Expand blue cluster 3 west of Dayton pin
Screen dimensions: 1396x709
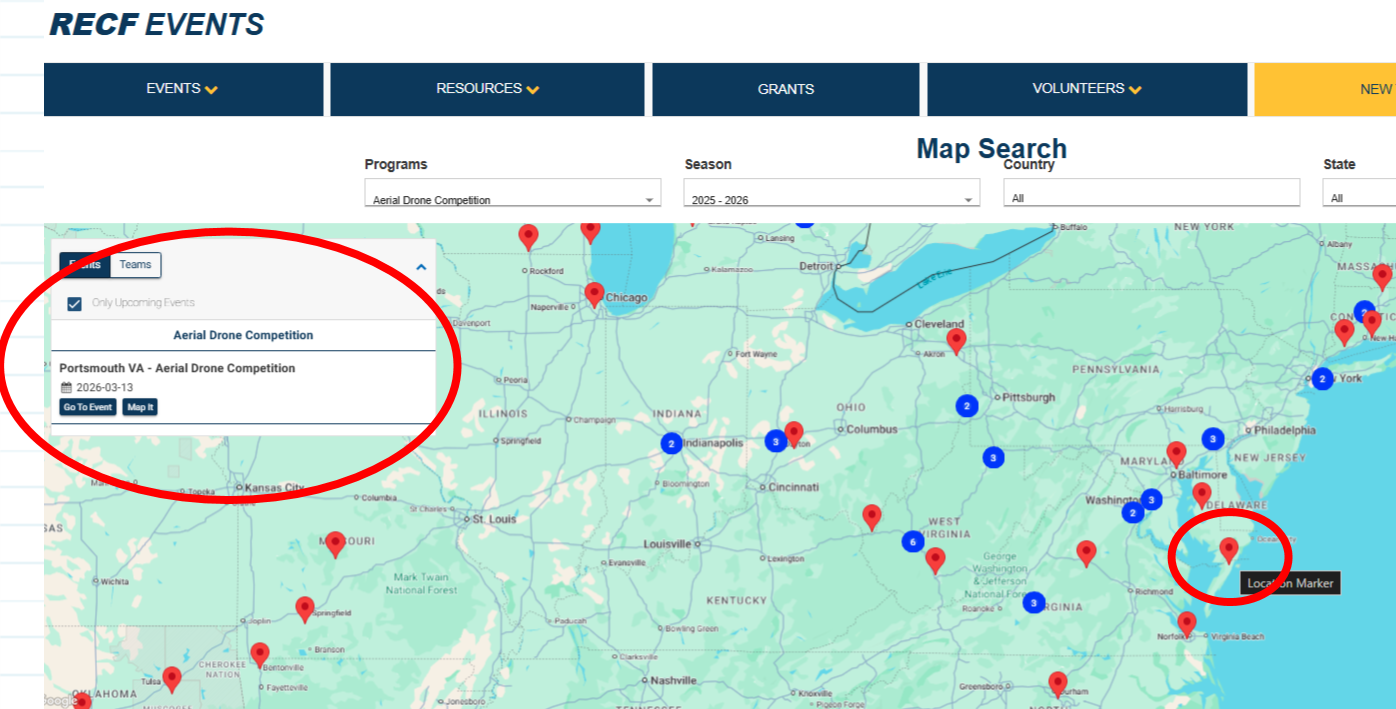click(775, 440)
